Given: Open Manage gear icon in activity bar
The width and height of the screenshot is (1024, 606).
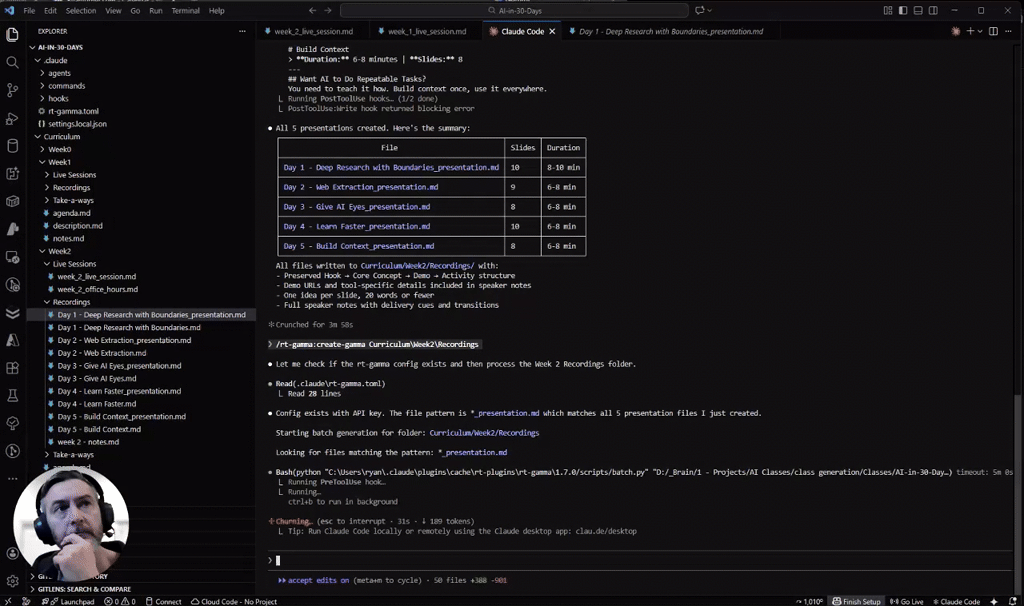Looking at the screenshot, I should click(12, 581).
